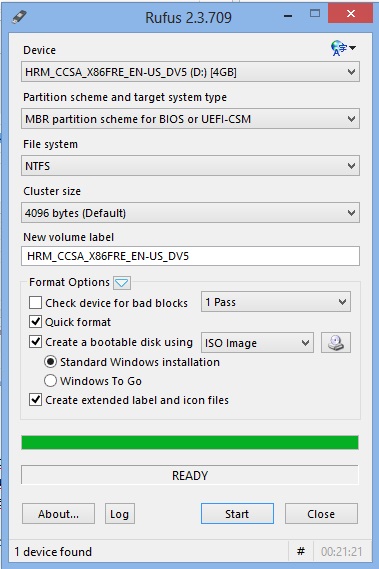Image resolution: width=379 pixels, height=569 pixels.
Task: Maximize the Rufus window
Action: (x=315, y=14)
